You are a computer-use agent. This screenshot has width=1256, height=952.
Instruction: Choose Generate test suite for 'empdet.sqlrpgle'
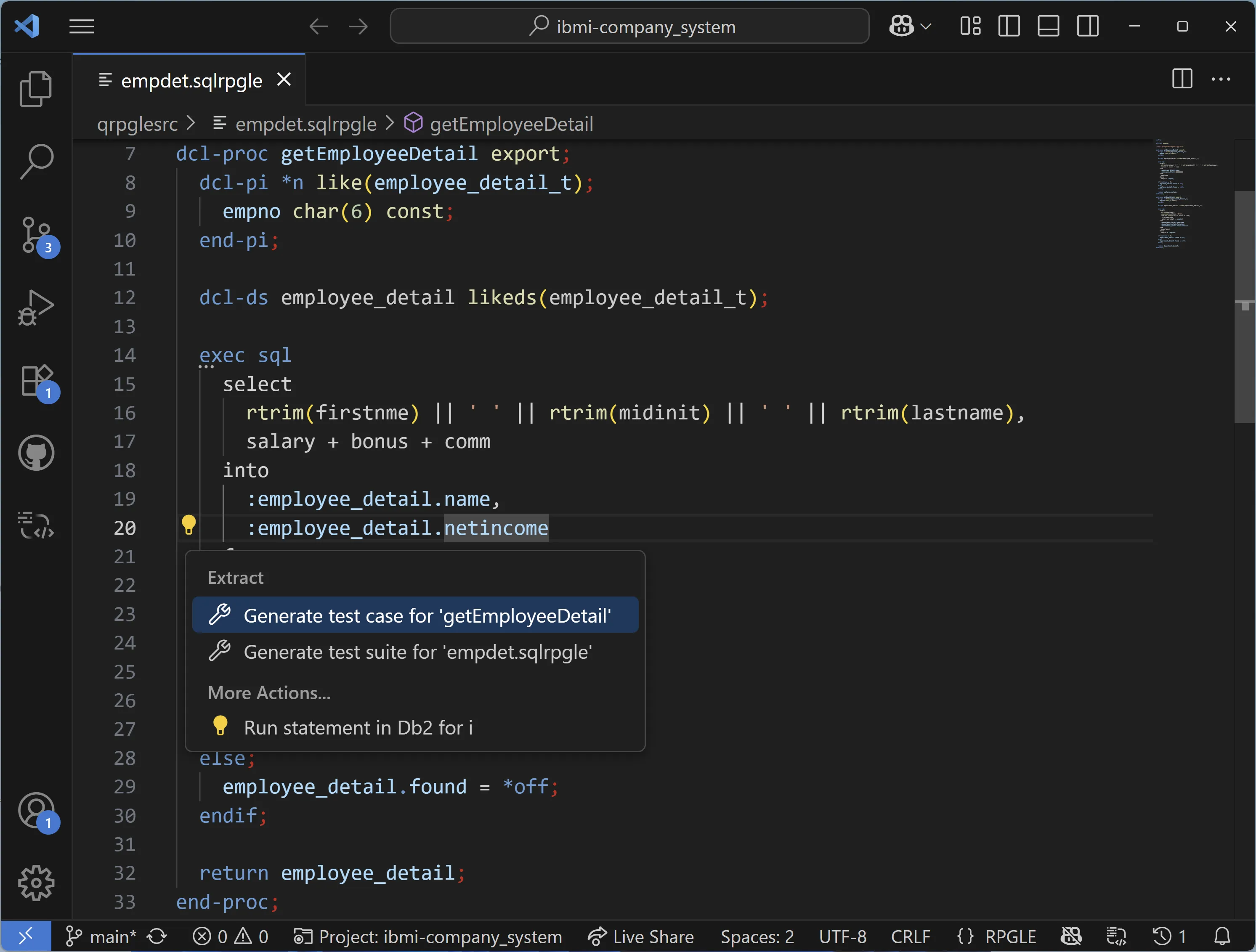(x=415, y=651)
